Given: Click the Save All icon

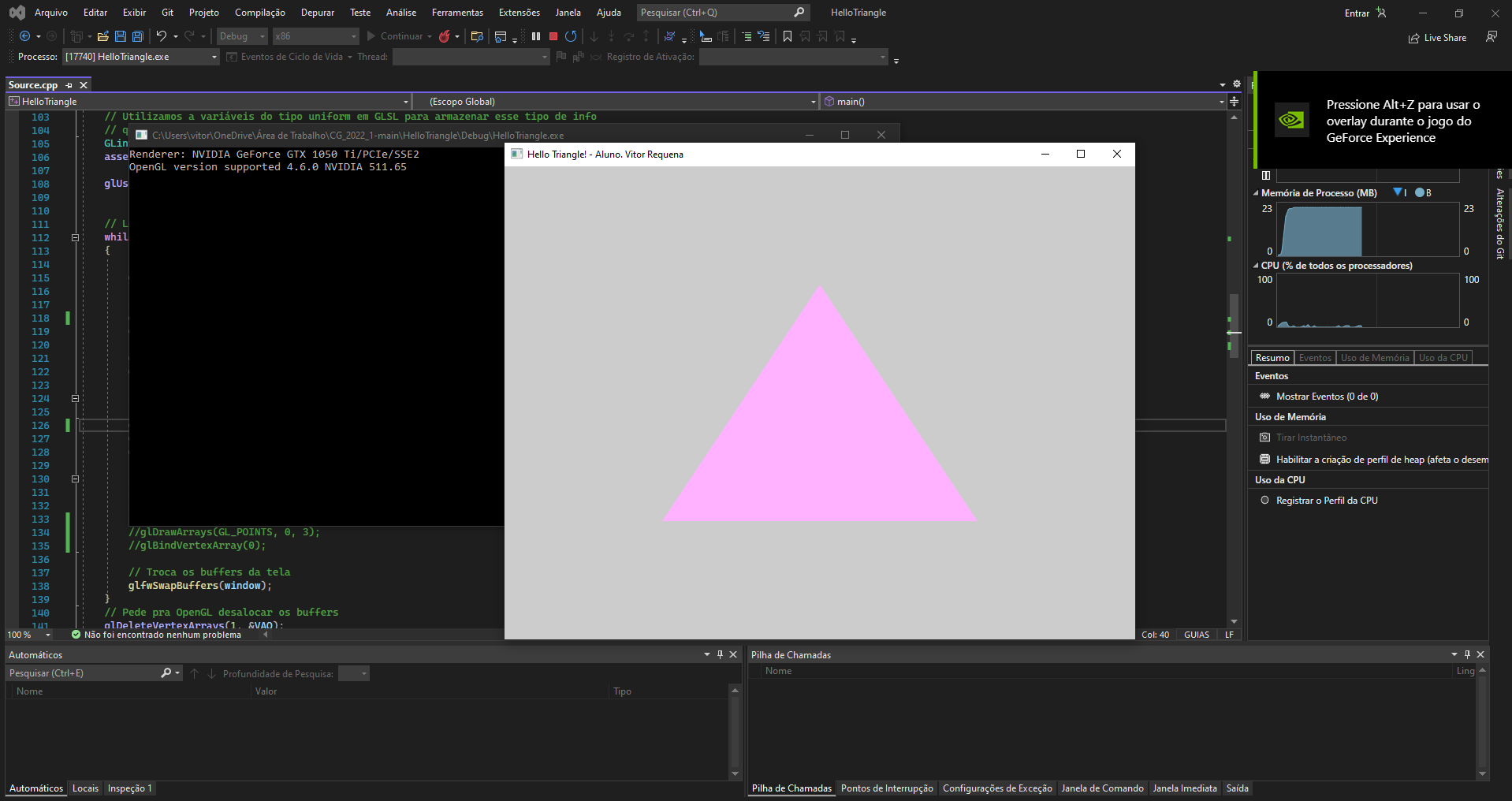Looking at the screenshot, I should click(137, 36).
